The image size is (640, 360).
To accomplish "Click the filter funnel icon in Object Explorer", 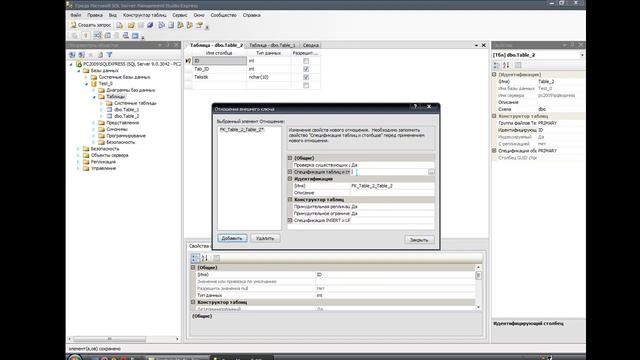I will (109, 55).
